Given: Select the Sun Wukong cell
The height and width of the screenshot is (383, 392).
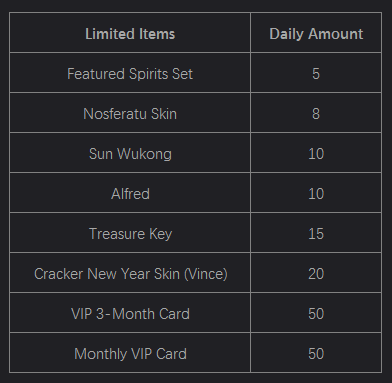Looking at the screenshot, I should click(x=130, y=153).
